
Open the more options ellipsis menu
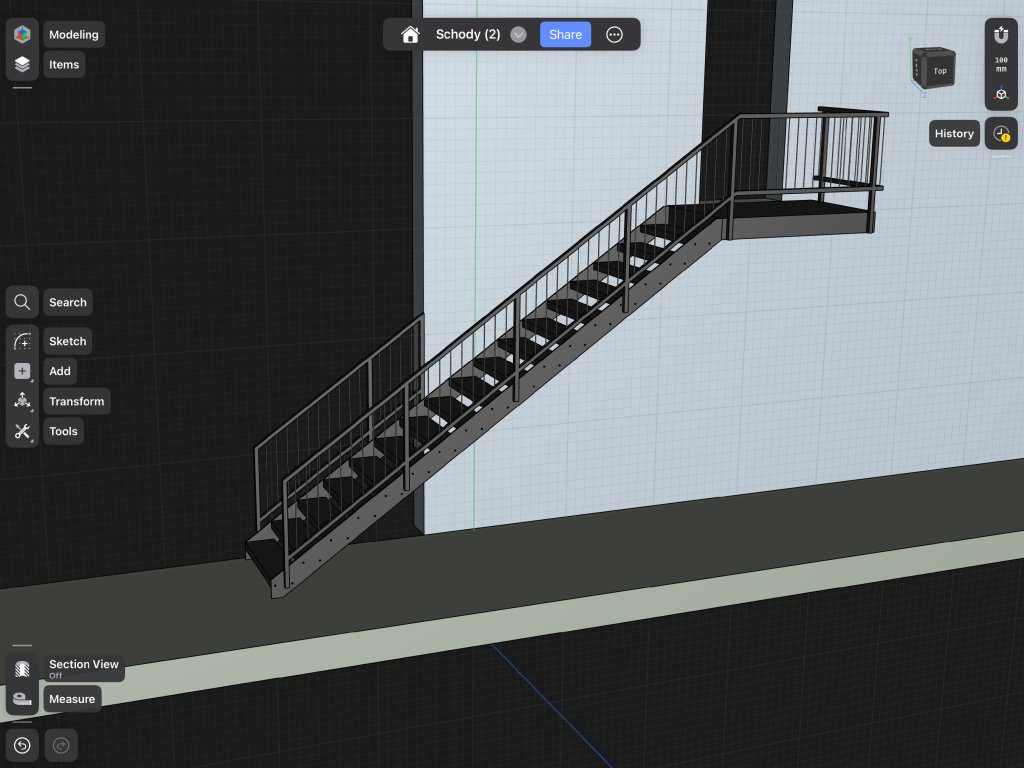pos(615,34)
